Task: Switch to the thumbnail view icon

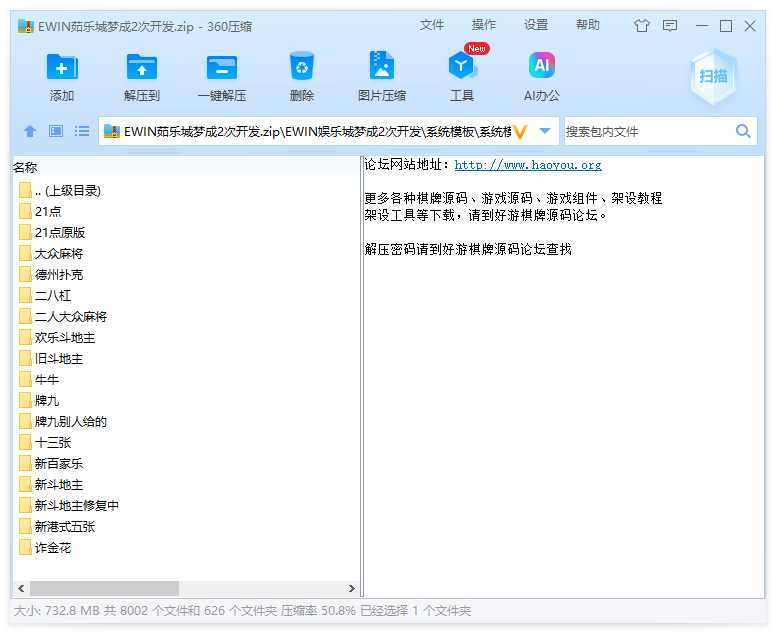Action: (56, 131)
